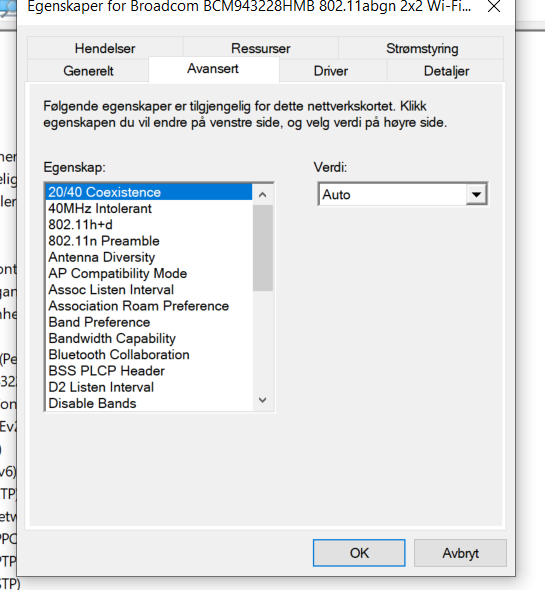Select Bluetooth Collaboration property
Viewport: 545px width, 590px height.
click(149, 354)
